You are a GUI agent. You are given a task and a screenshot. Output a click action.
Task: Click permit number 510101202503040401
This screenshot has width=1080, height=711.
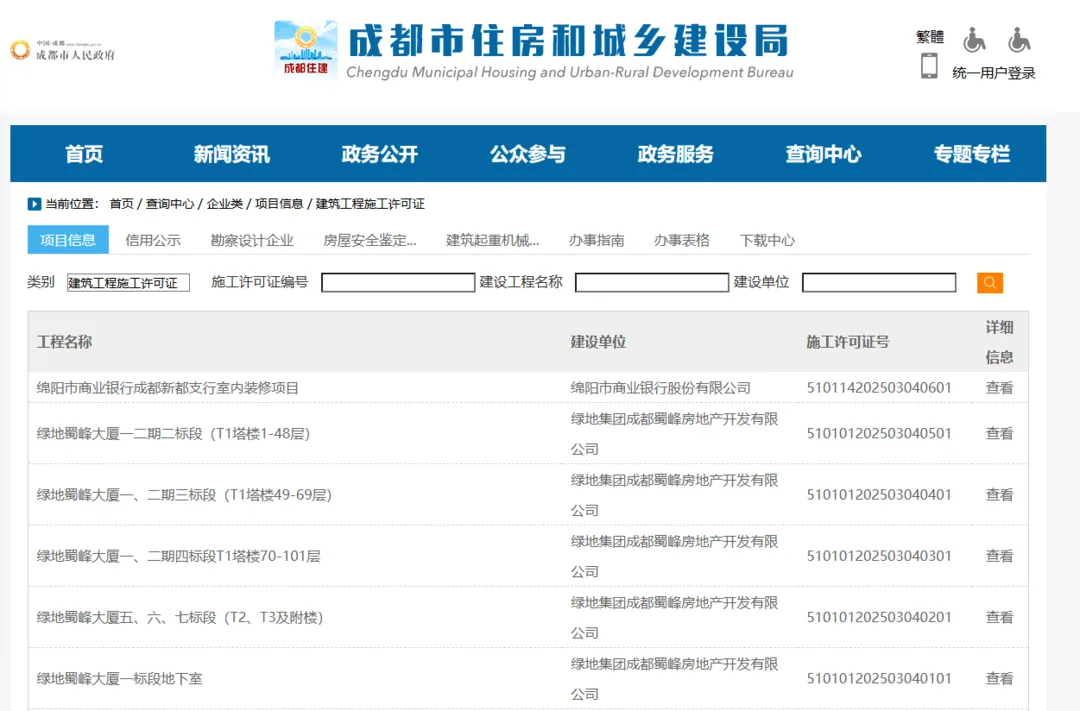click(879, 495)
